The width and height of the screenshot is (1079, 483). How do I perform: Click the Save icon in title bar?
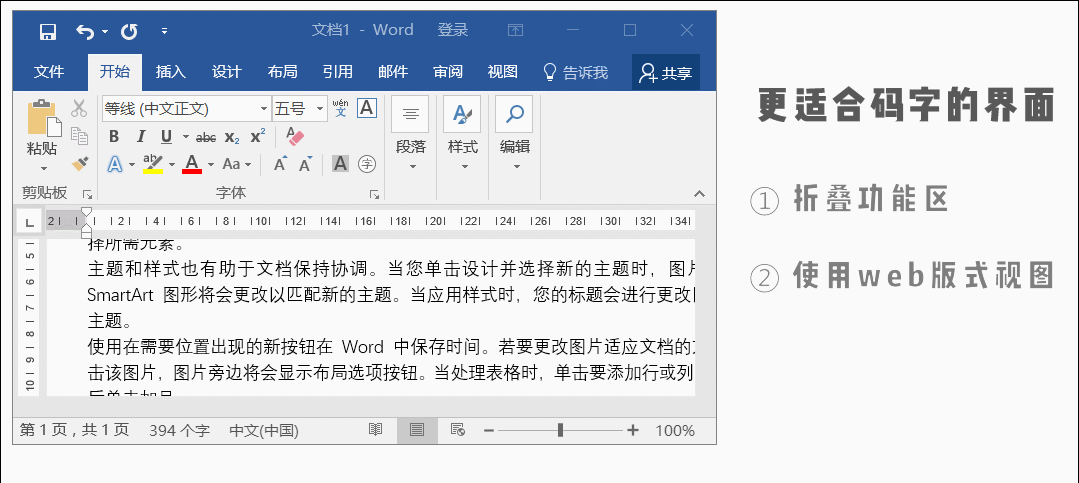tap(47, 31)
